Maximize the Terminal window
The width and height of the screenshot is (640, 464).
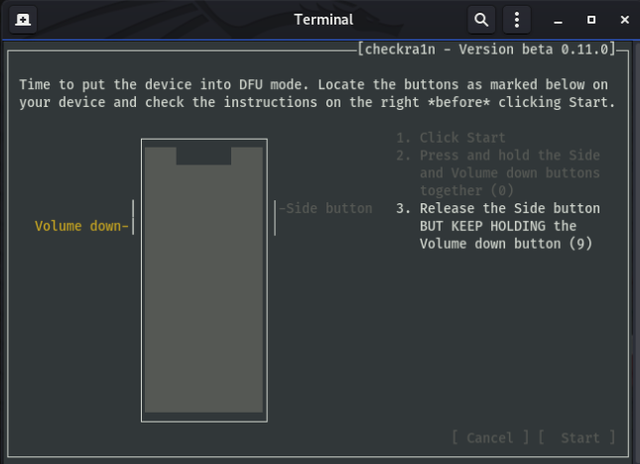591,20
